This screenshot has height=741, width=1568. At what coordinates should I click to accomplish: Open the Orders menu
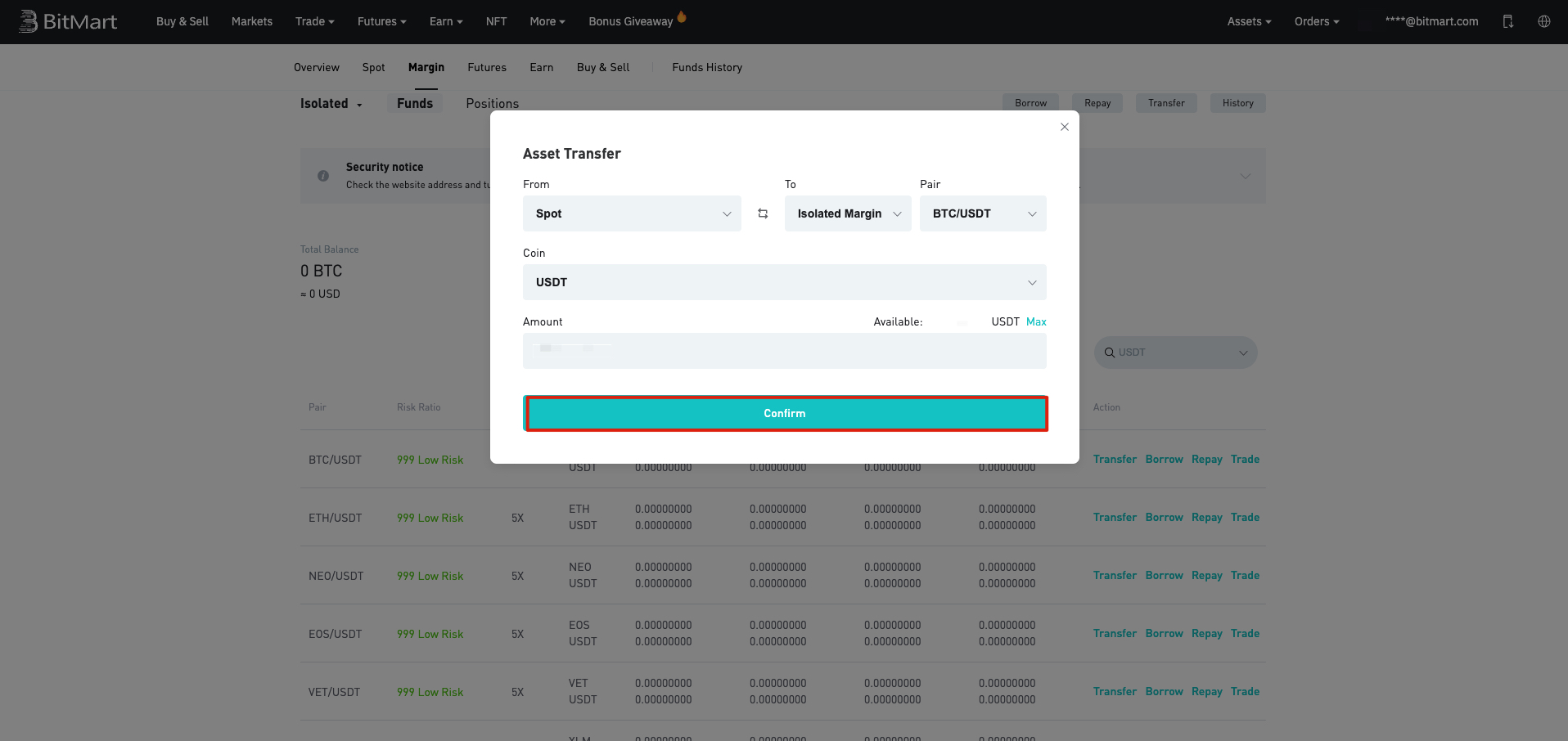coord(1317,21)
